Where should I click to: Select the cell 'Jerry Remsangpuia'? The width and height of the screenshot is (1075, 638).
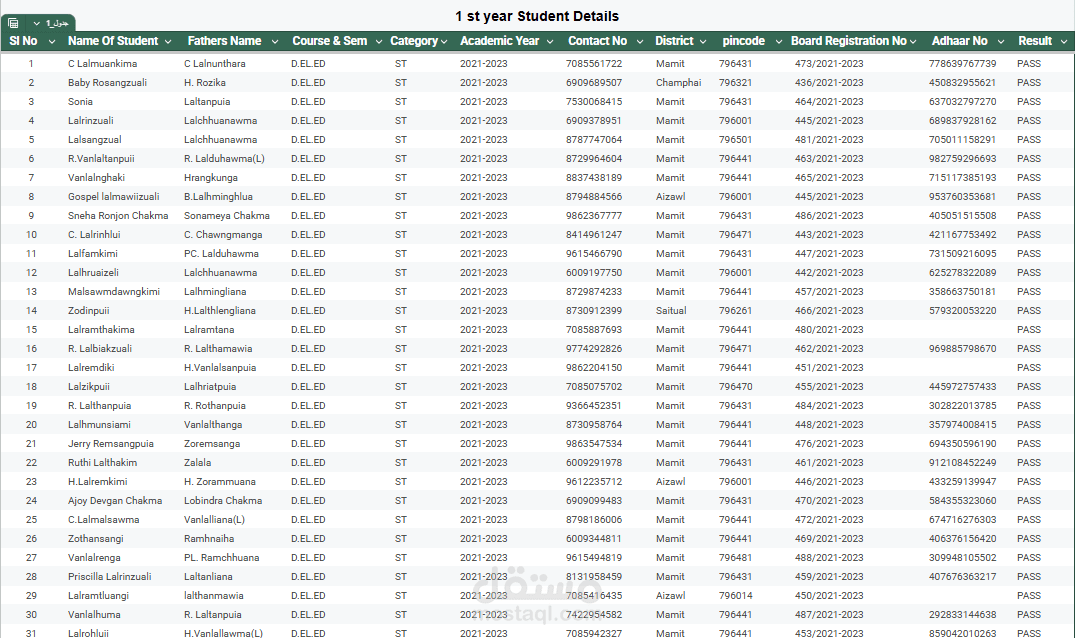tap(110, 443)
